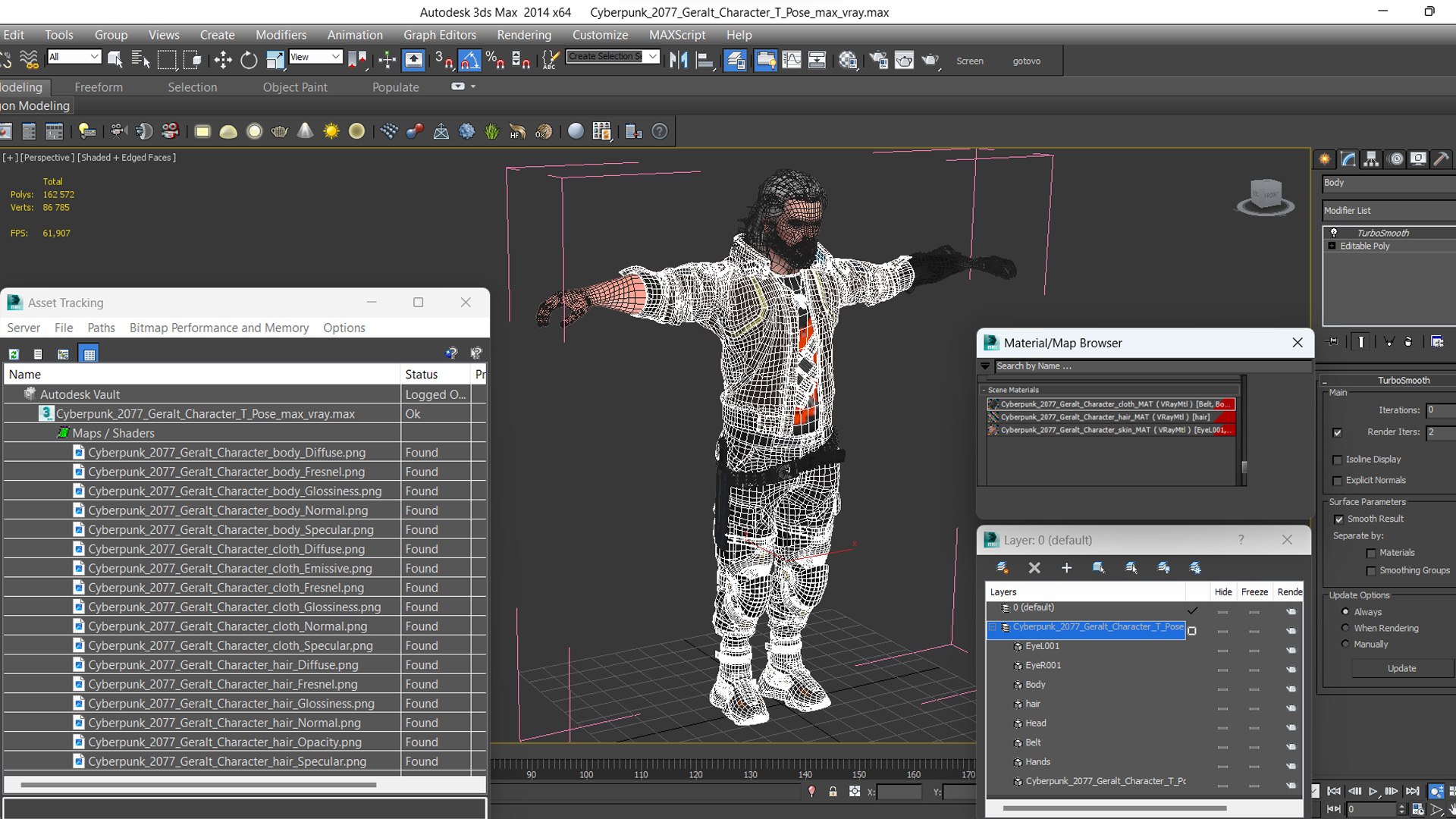Select When Rendering update option
Viewport: 1456px width, 819px height.
tap(1345, 628)
